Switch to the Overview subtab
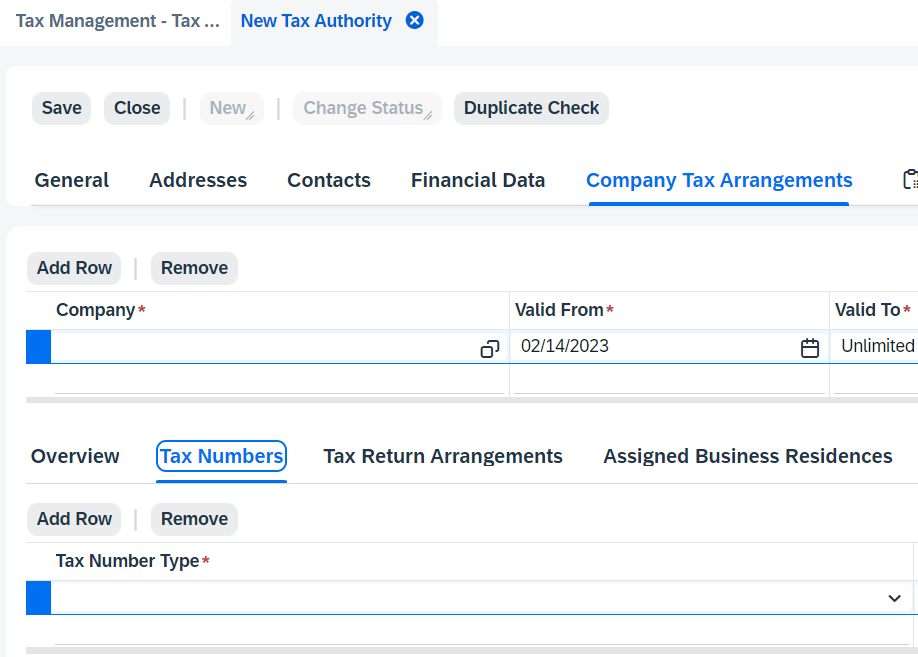 pyautogui.click(x=75, y=456)
